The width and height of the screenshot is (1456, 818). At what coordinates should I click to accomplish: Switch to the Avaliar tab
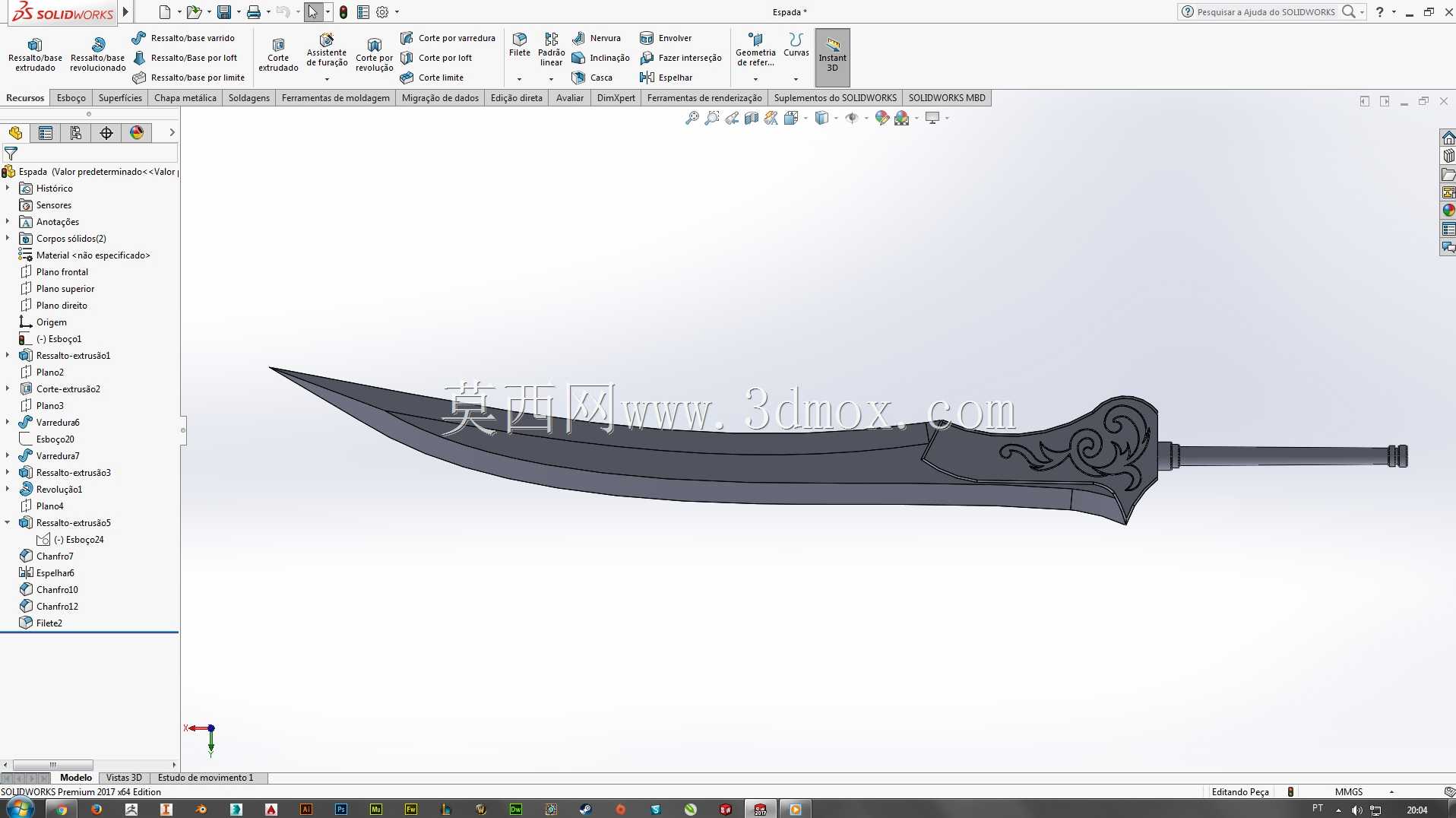coord(570,98)
